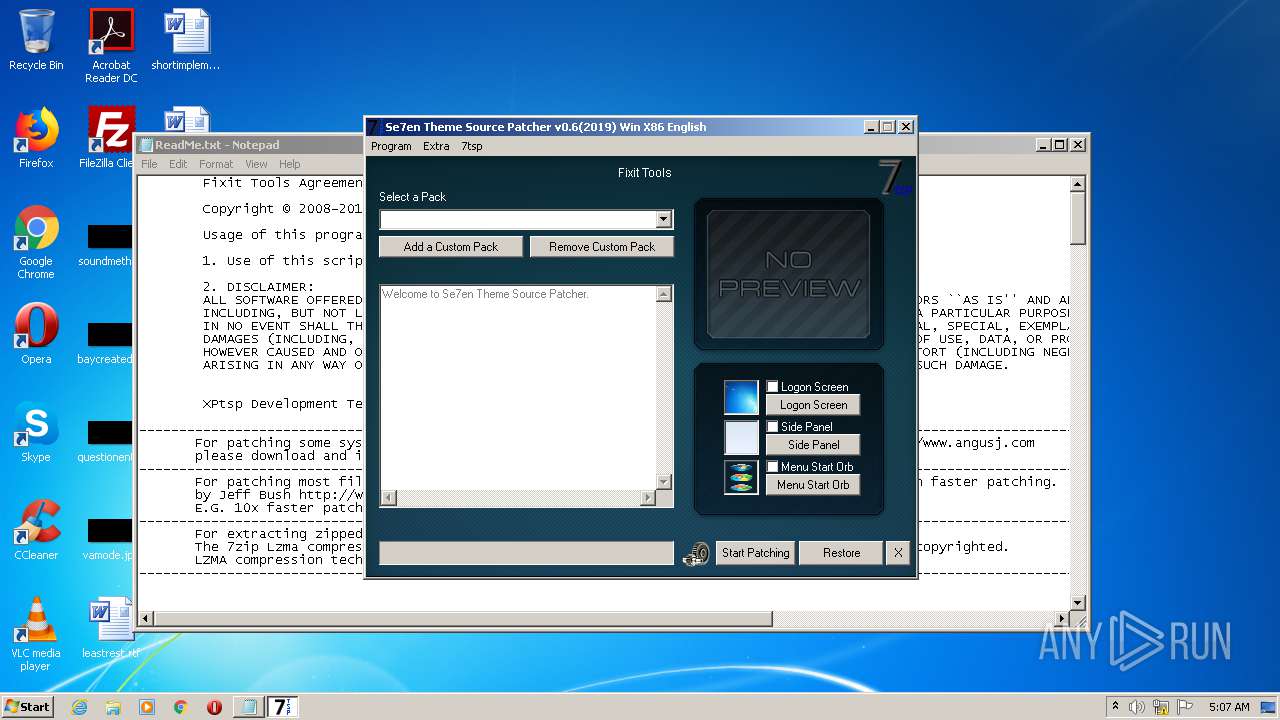
Task: Click the Logon Screen preview thumbnail
Action: pyautogui.click(x=741, y=397)
